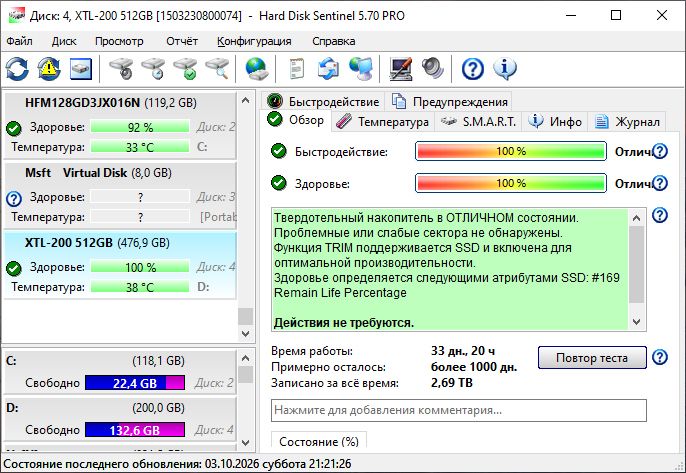Click the network monitors toolbar icon

tap(360, 69)
